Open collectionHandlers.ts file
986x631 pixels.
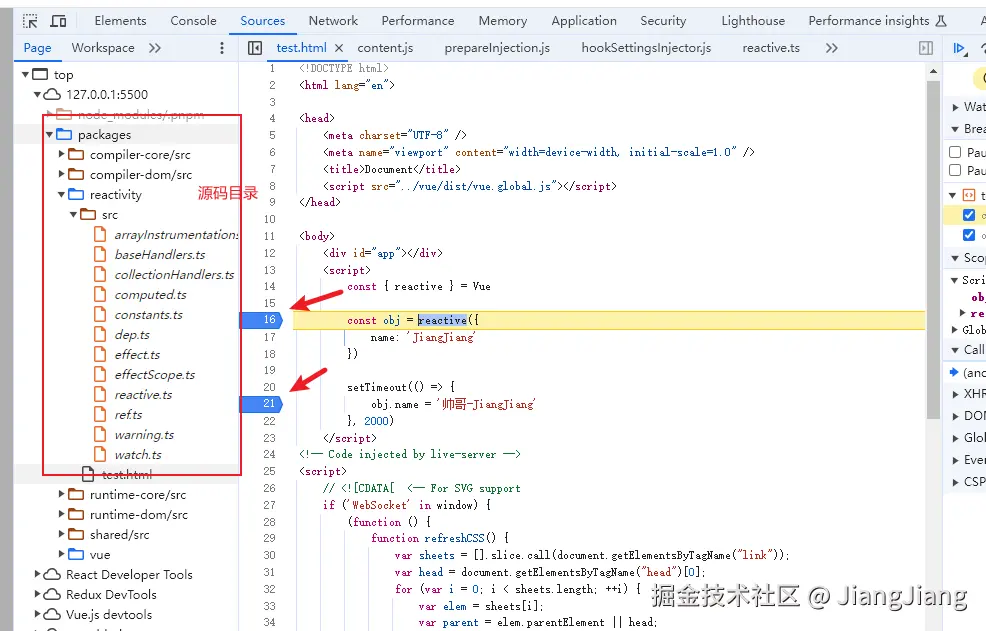pos(174,275)
